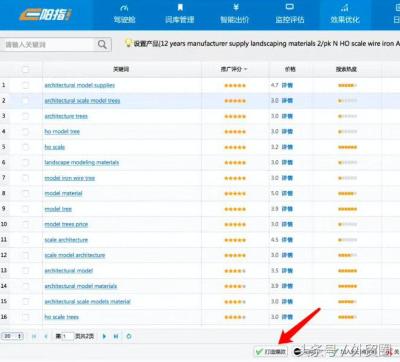
Task: Open the 监控评估 tab
Action: (x=290, y=15)
